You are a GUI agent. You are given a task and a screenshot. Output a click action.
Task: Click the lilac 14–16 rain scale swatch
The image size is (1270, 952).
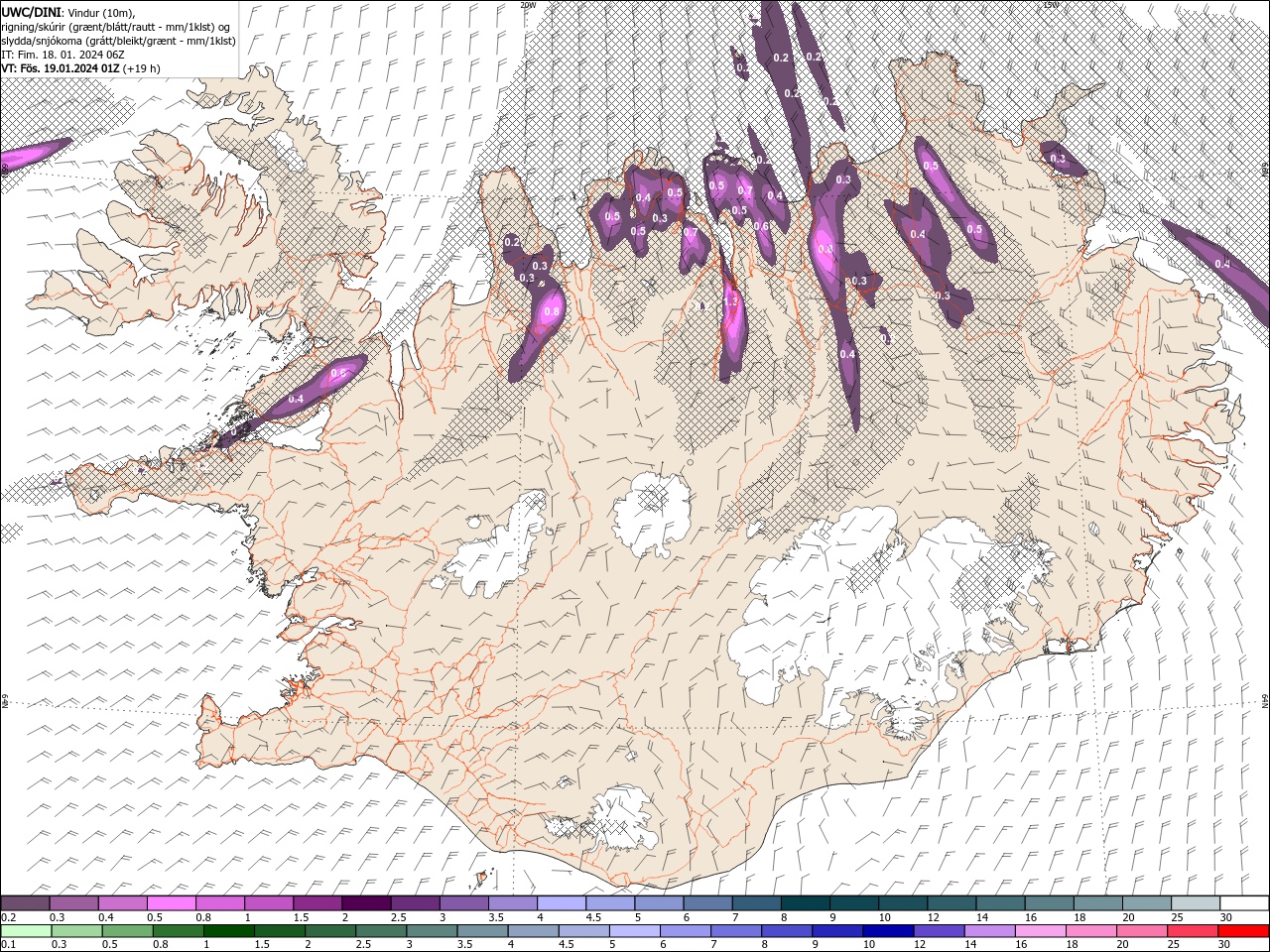pos(989,931)
